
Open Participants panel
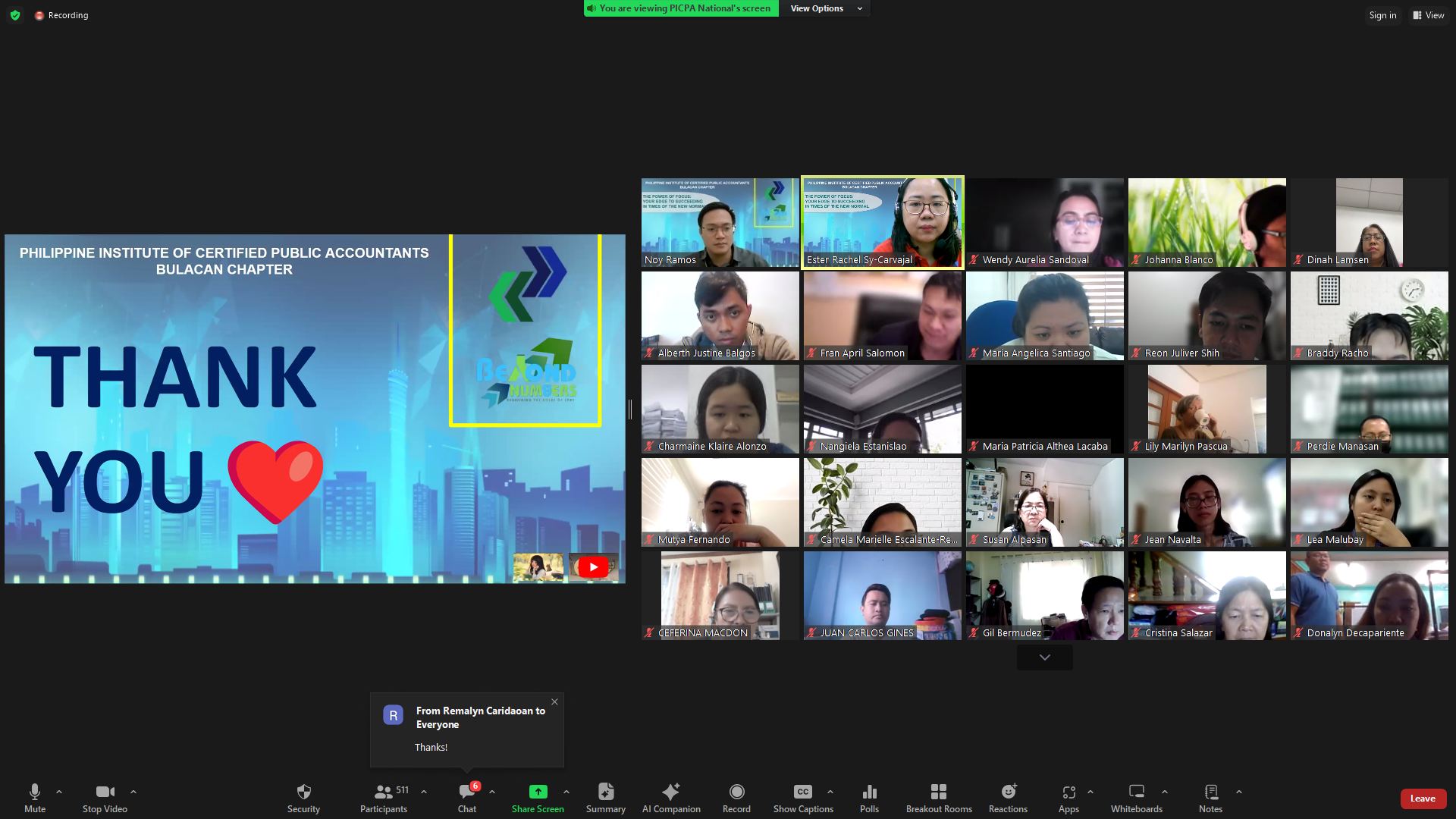coord(384,799)
